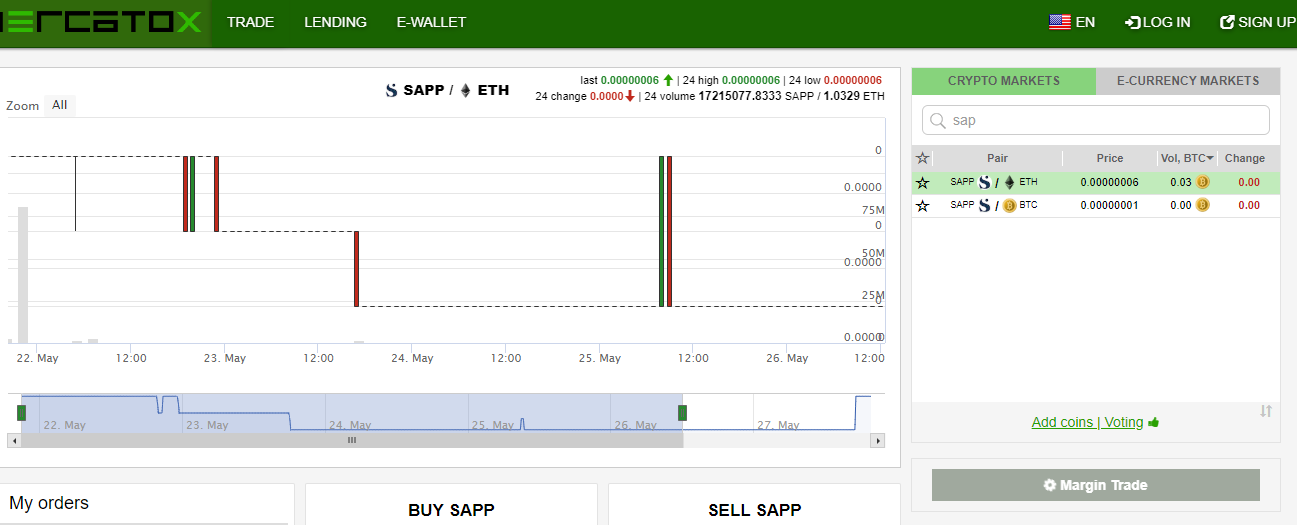The height and width of the screenshot is (525, 1297).
Task: Click chart navigator scrollbar thumb
Action: pyautogui.click(x=351, y=440)
